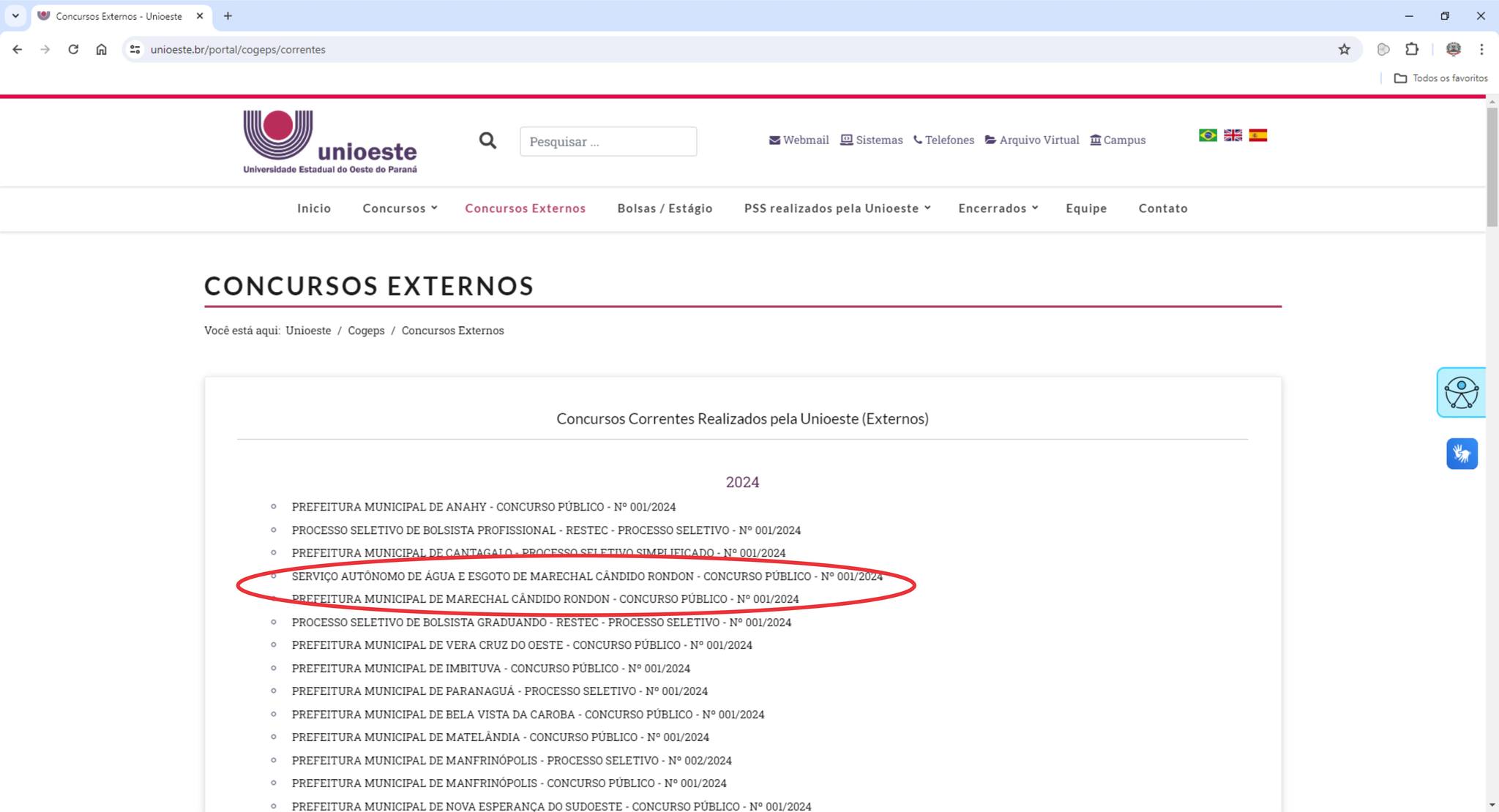Bookmark this page with star icon
This screenshot has height=812, width=1499.
coord(1344,50)
